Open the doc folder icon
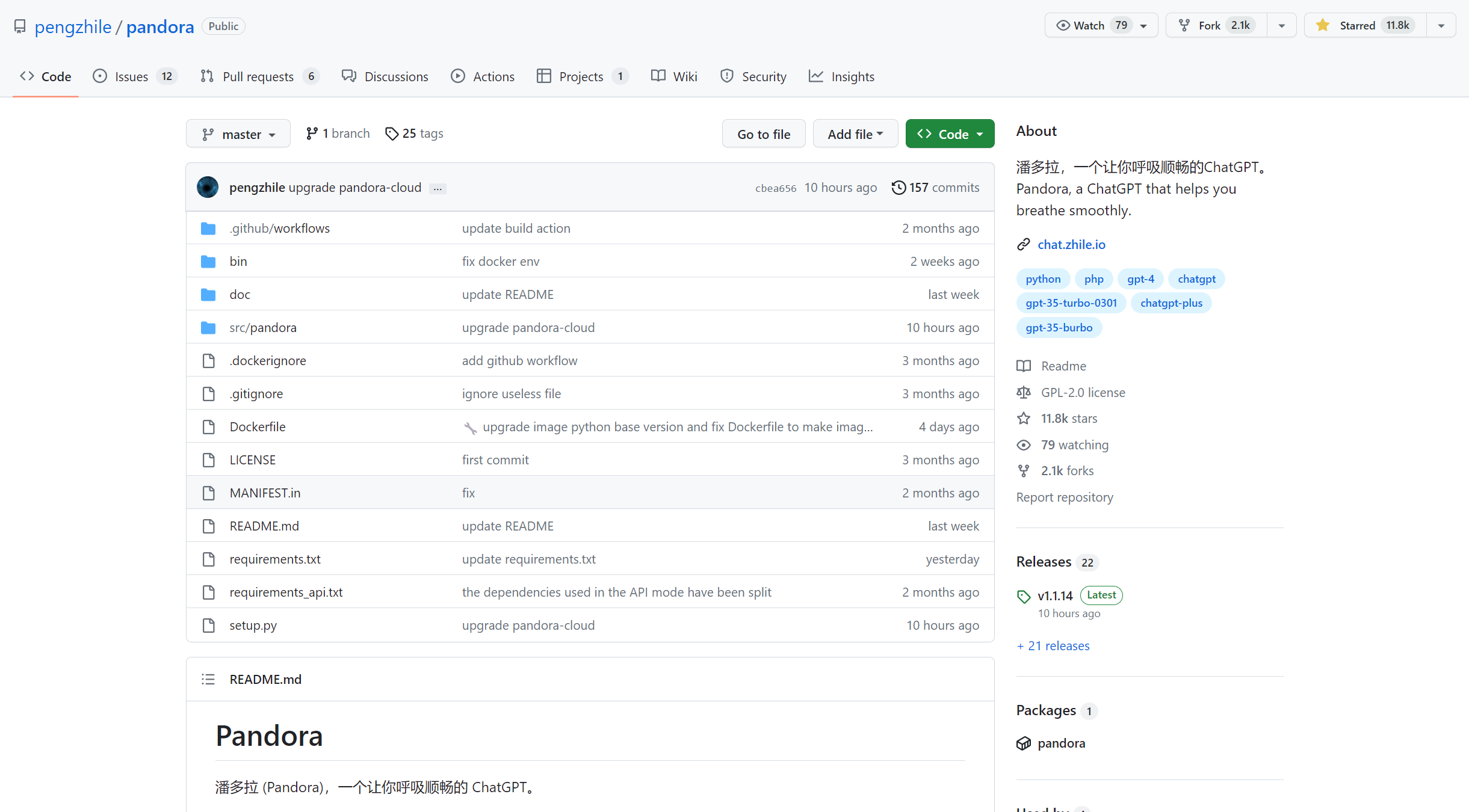This screenshot has height=812, width=1469. pyautogui.click(x=208, y=295)
